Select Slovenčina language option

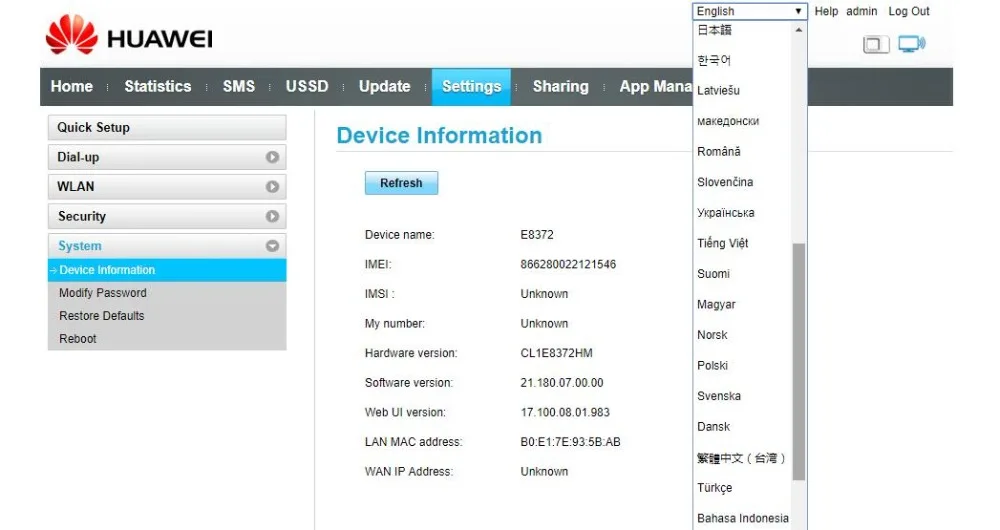[x=725, y=182]
